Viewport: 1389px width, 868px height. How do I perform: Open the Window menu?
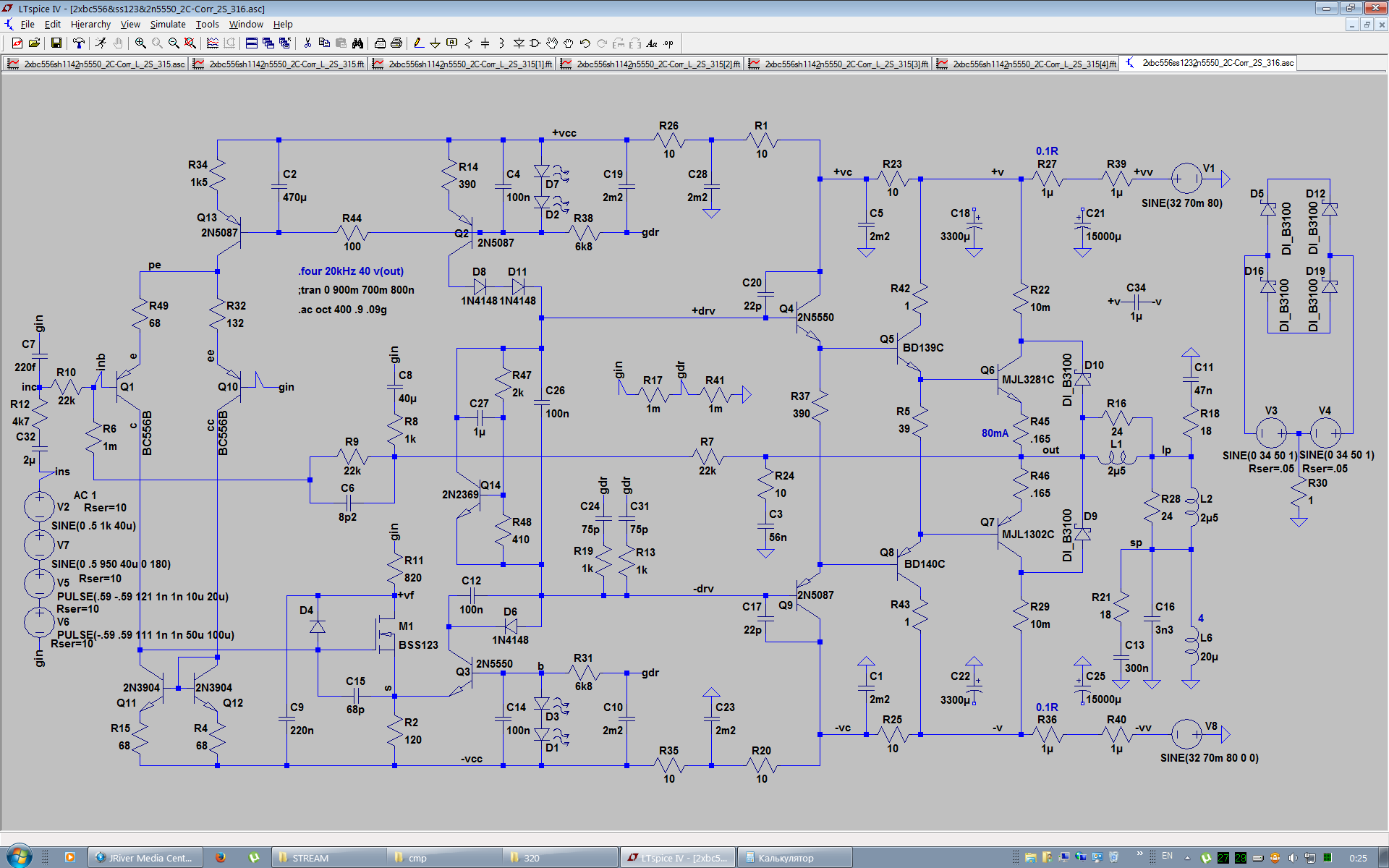[246, 24]
